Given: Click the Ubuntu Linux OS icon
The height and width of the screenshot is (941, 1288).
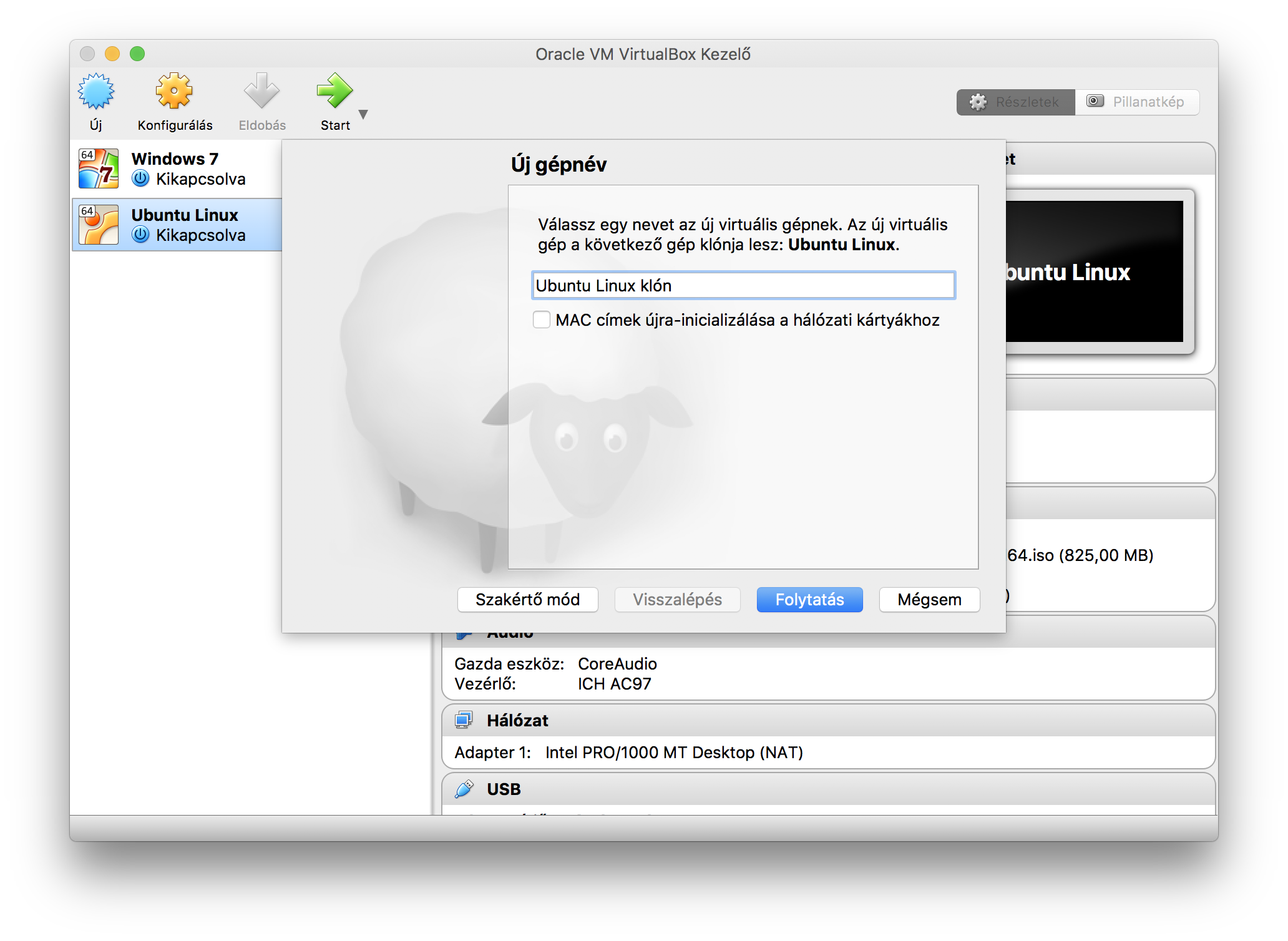Looking at the screenshot, I should (x=99, y=225).
